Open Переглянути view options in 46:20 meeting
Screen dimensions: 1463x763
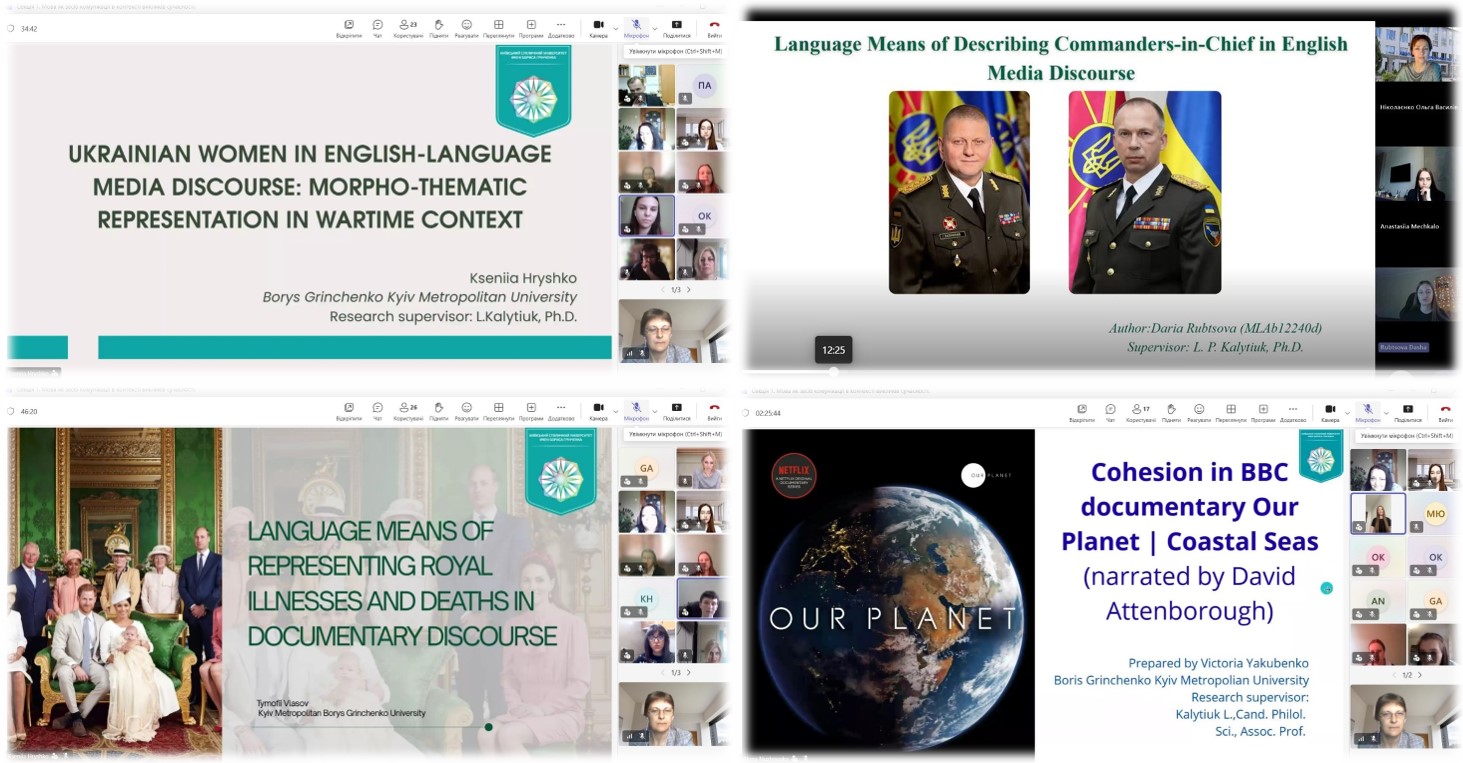coord(498,411)
